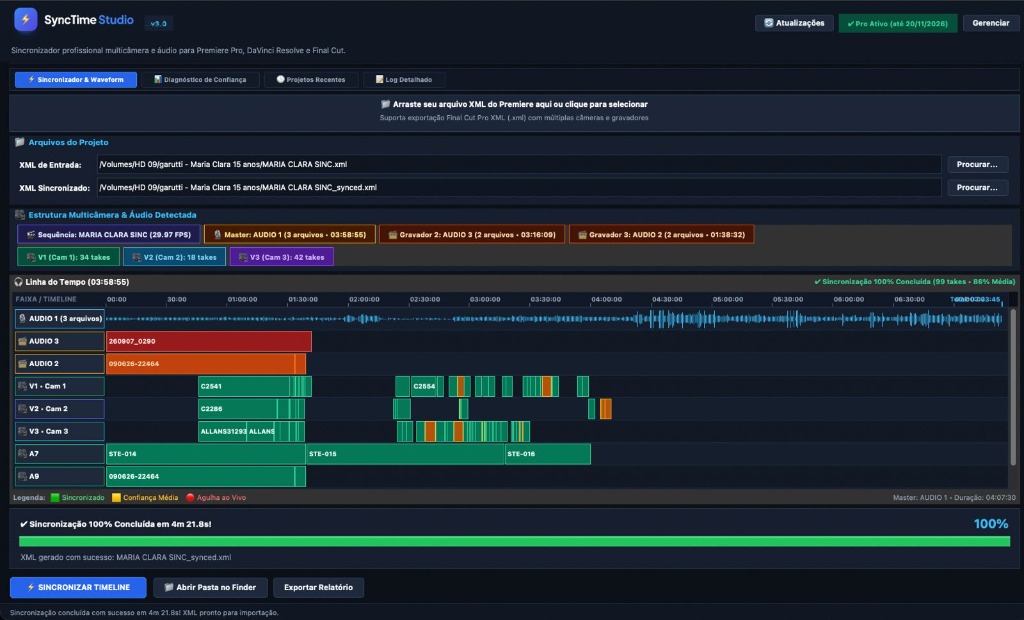Screen dimensions: 1024x620
Task: Select the V2 - Cam 2 track header
Action: 59,409
